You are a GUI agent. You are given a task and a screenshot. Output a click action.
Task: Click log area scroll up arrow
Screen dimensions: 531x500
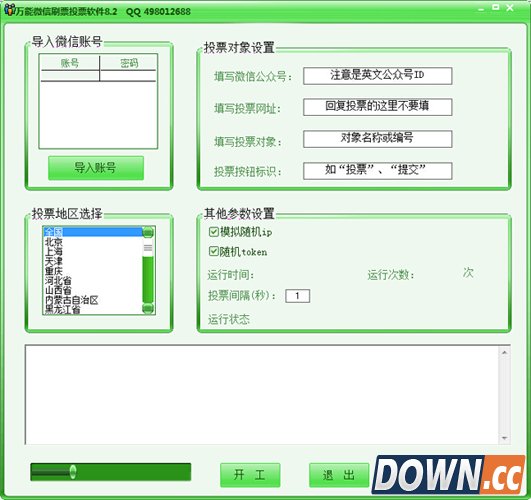tap(504, 353)
